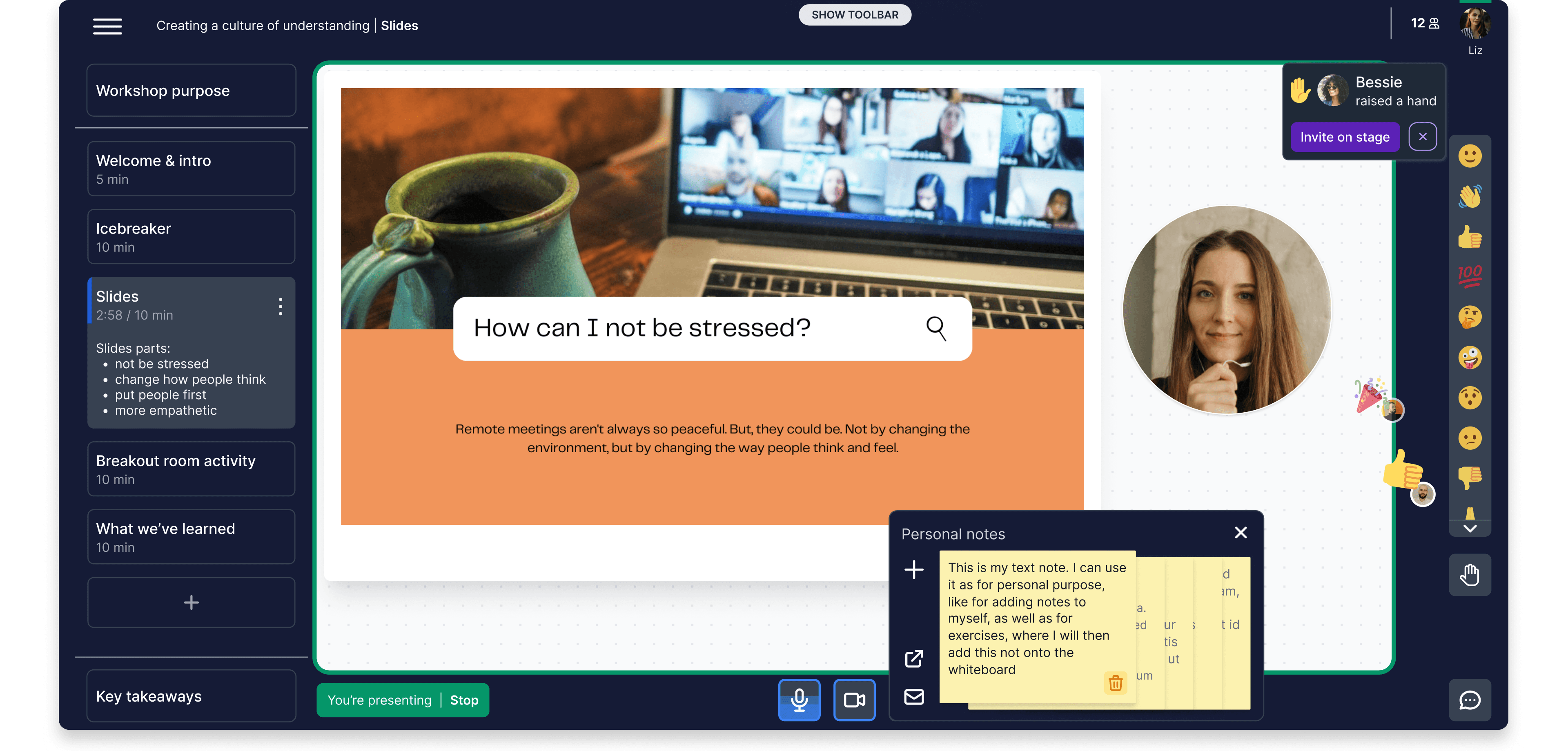Screen dimensions: 1568x751
Task: Toggle the camera button
Action: click(854, 700)
